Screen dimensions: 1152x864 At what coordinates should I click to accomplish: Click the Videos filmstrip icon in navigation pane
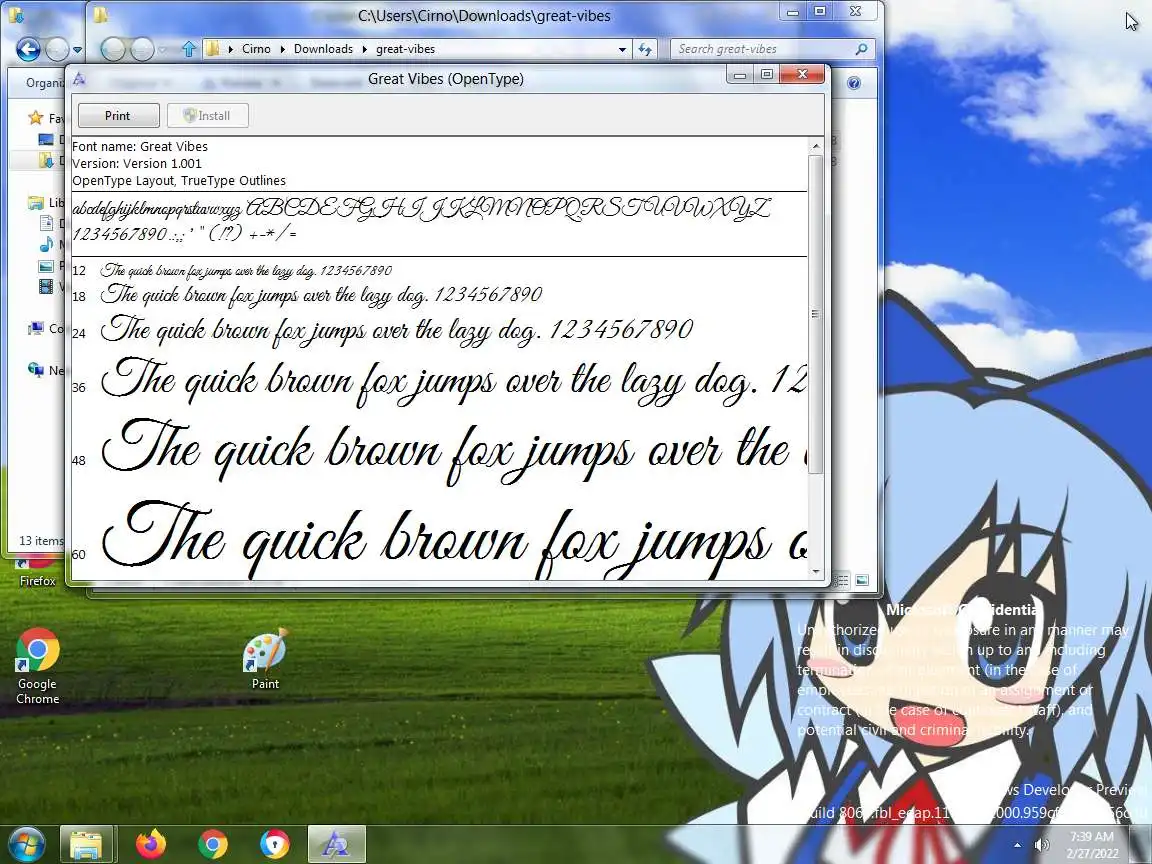tap(46, 286)
